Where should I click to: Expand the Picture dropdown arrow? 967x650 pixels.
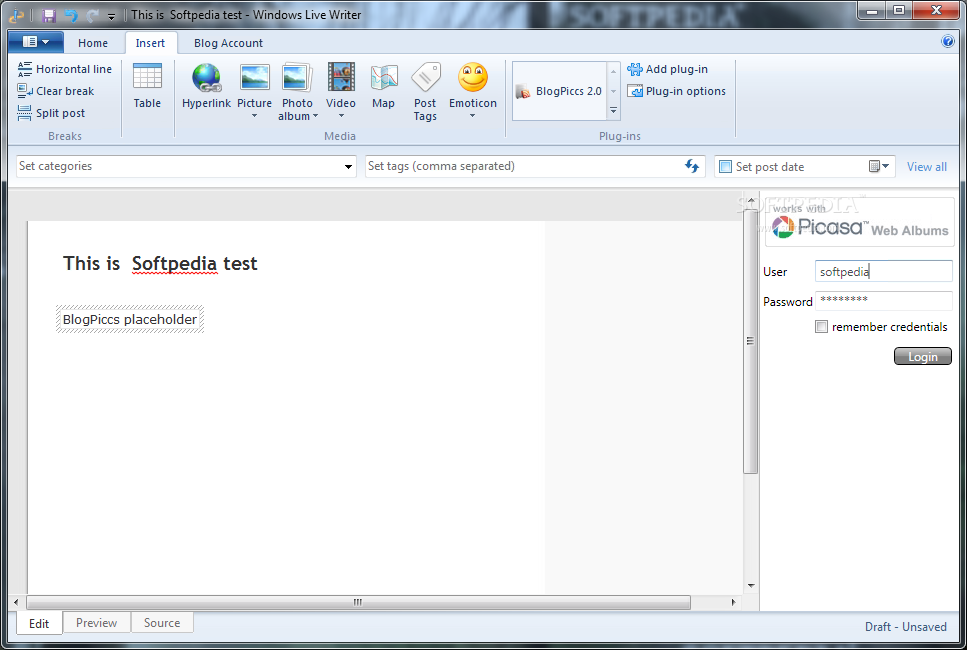(254, 116)
